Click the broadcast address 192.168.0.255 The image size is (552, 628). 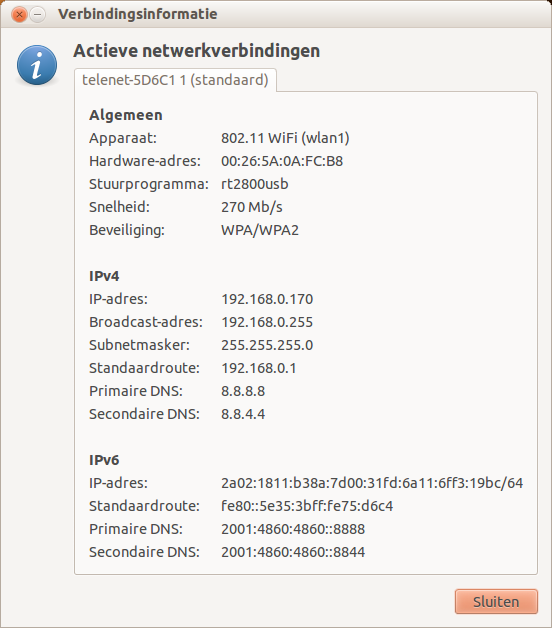click(267, 322)
